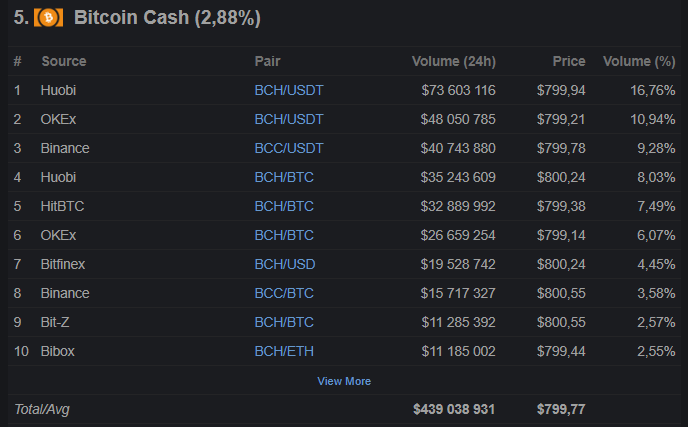This screenshot has width=688, height=427.
Task: Open Bit-Z BCH/BTC pair link
Action: [x=284, y=322]
